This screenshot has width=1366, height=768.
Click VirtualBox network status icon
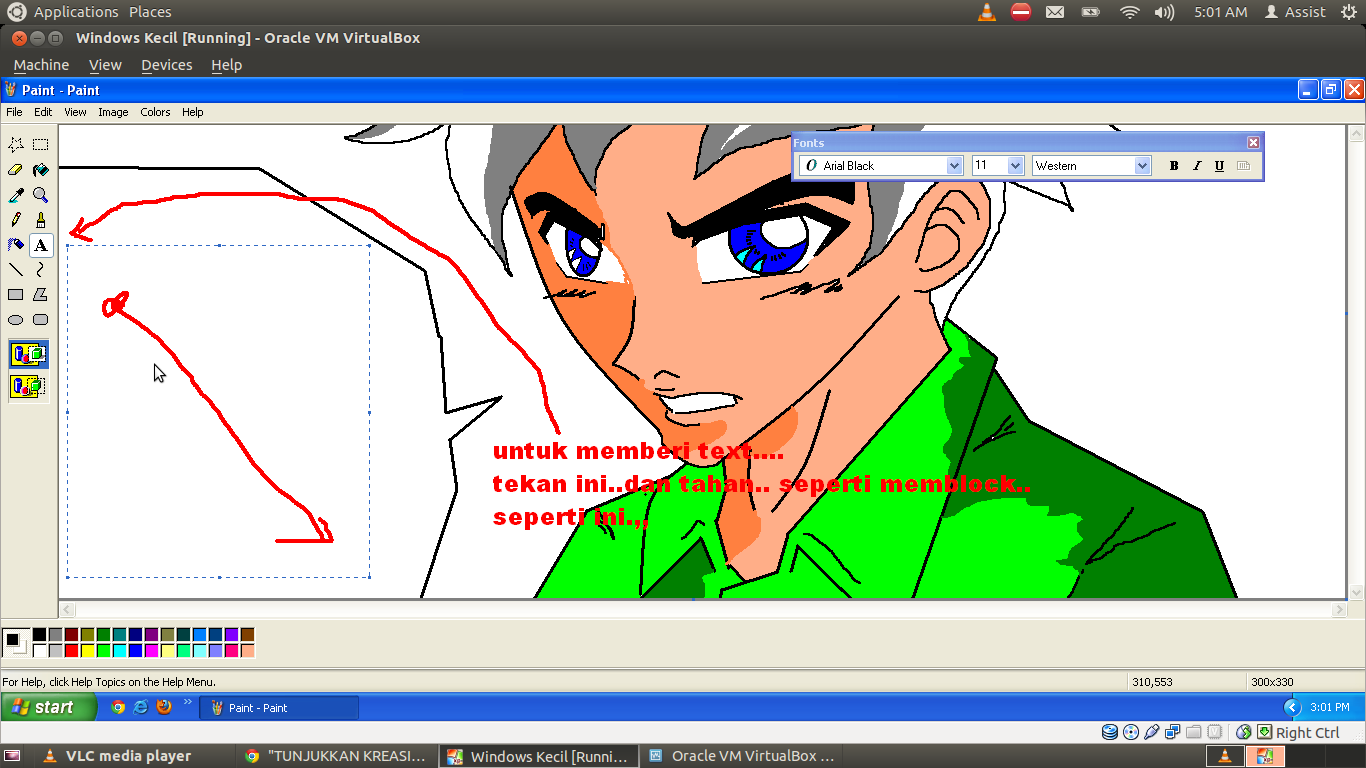click(x=1173, y=732)
